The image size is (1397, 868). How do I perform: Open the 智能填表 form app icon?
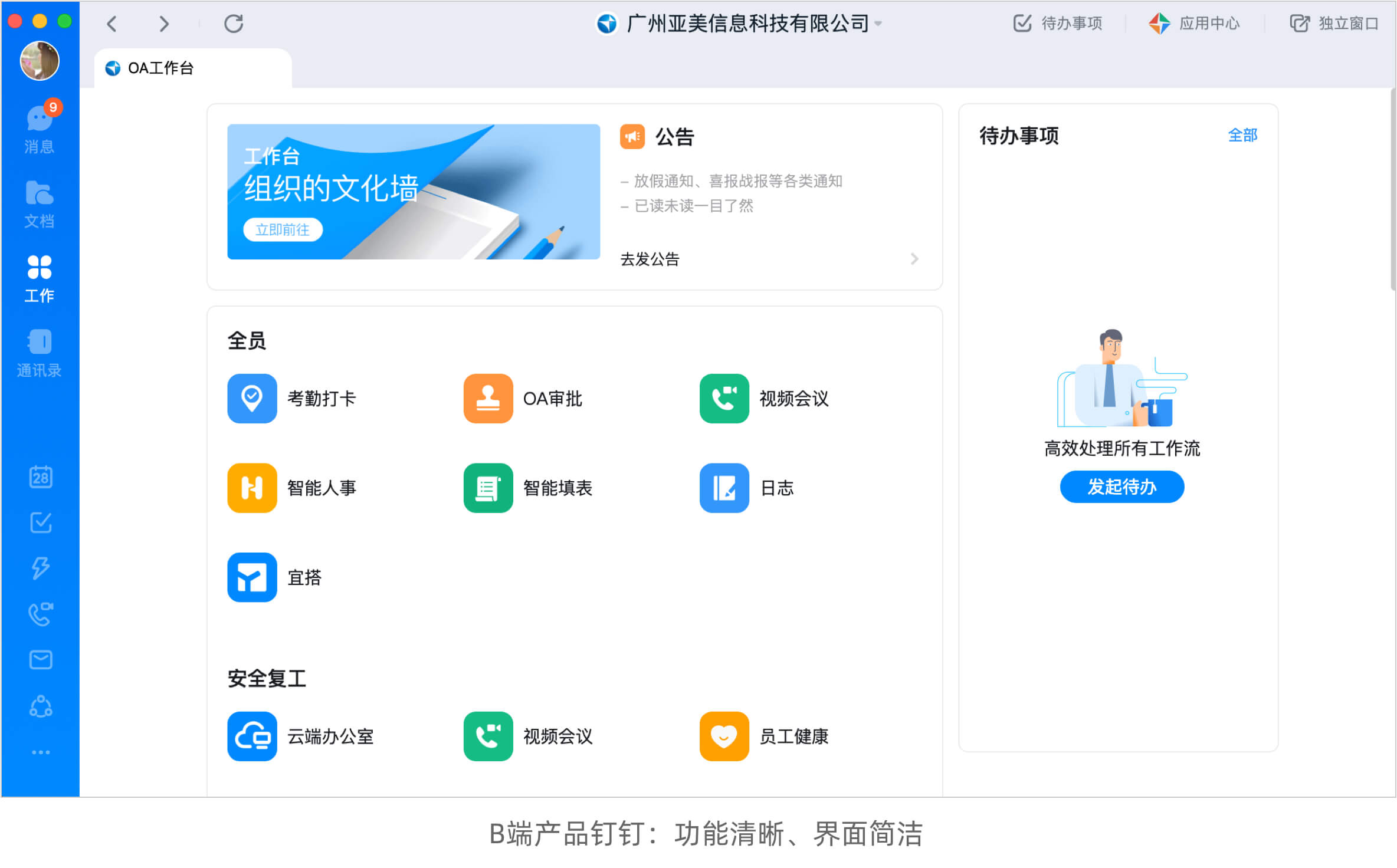point(488,488)
